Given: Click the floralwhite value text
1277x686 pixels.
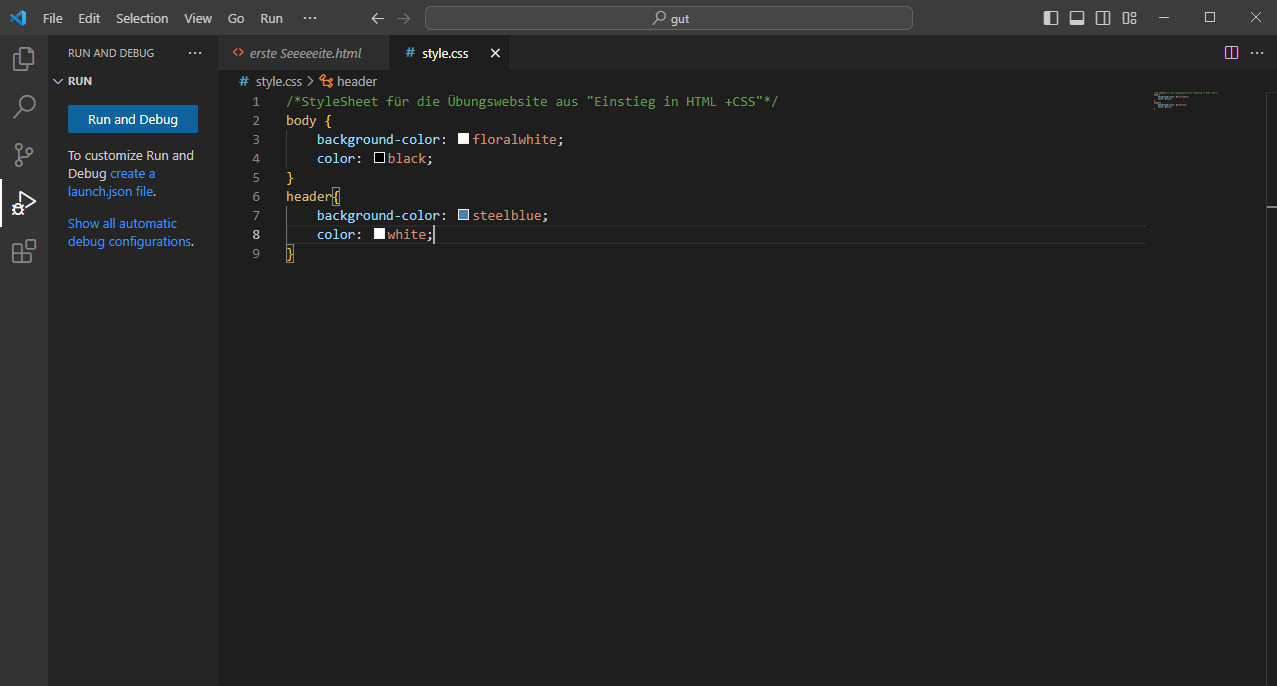Looking at the screenshot, I should (515, 139).
